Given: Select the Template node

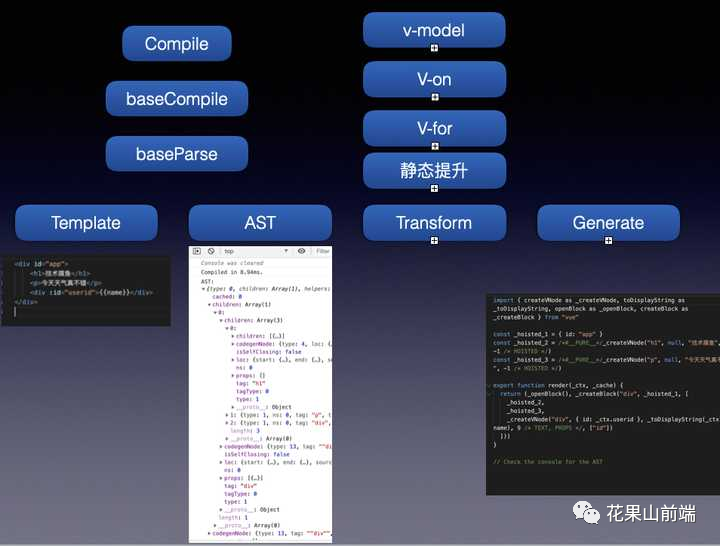Looking at the screenshot, I should (86, 223).
